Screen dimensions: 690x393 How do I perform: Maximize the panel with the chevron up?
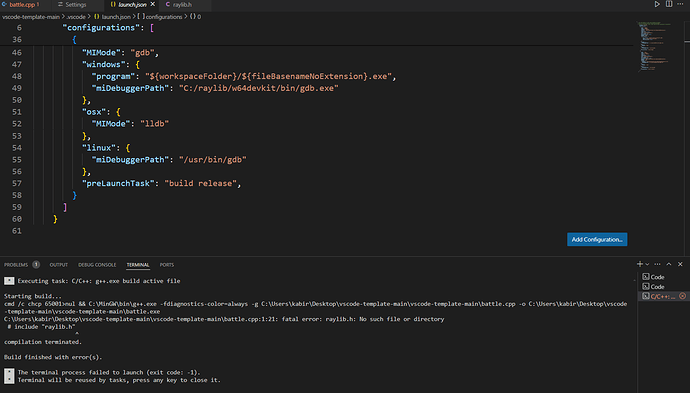pyautogui.click(x=669, y=264)
